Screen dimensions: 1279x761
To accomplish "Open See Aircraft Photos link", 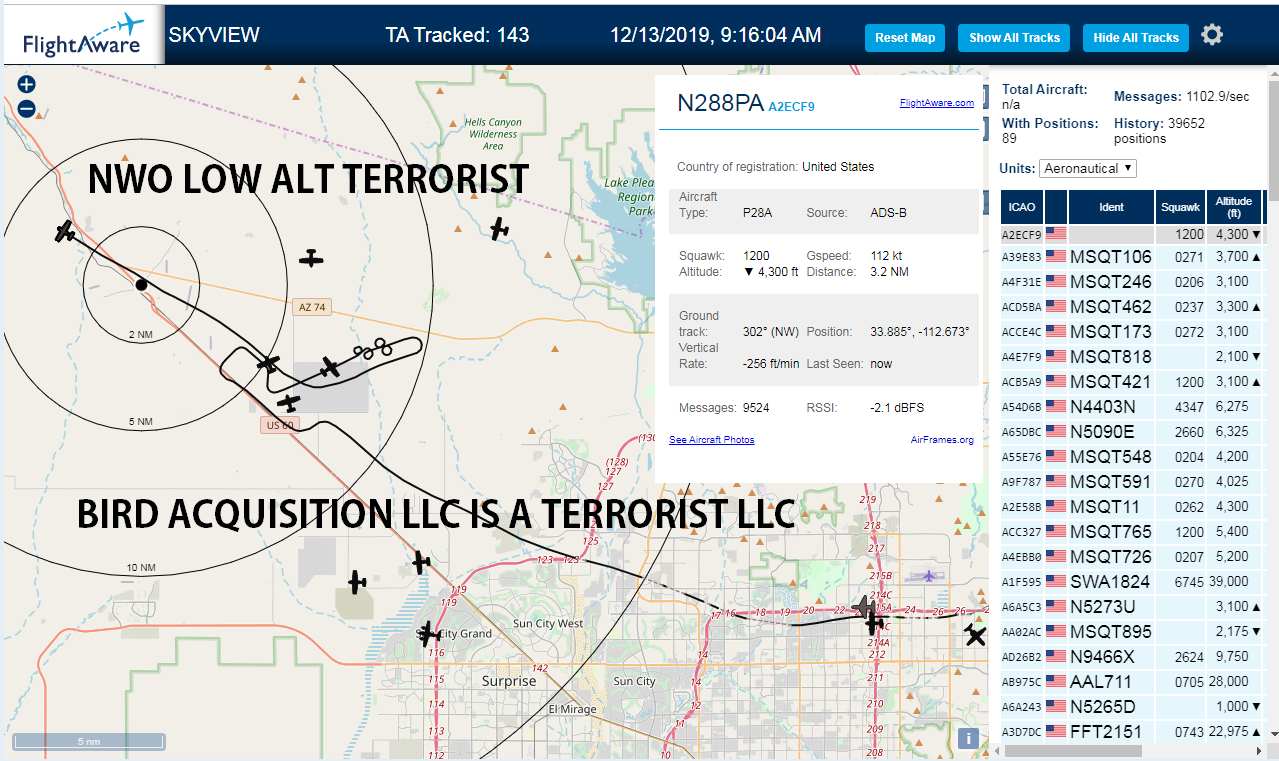I will coord(712,440).
